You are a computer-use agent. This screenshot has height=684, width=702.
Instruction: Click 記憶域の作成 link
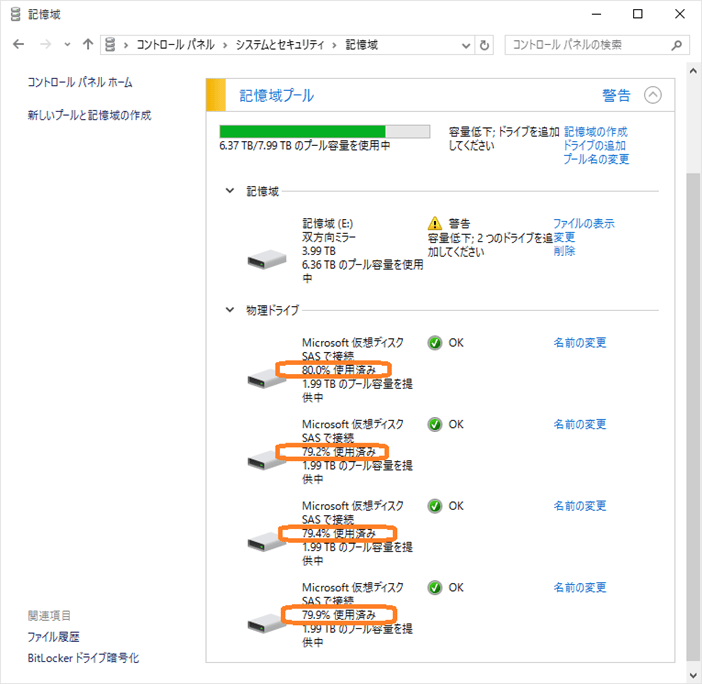tap(595, 132)
